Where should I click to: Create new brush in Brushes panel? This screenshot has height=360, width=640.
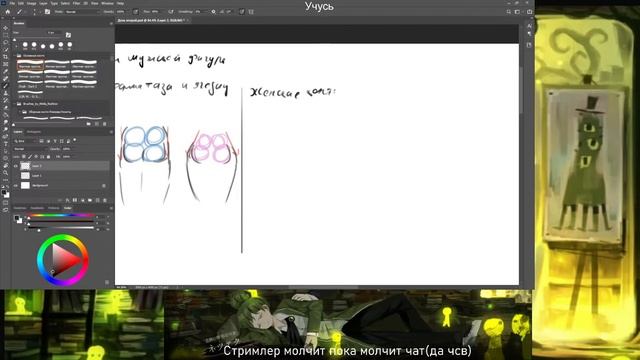point(97,124)
